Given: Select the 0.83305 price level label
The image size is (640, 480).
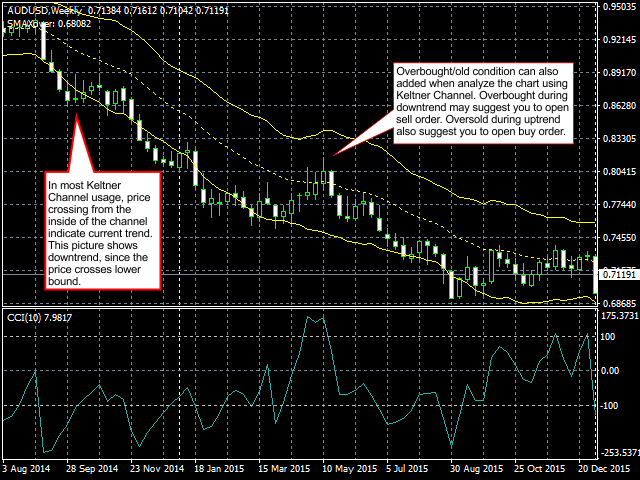Looking at the screenshot, I should point(619,139).
